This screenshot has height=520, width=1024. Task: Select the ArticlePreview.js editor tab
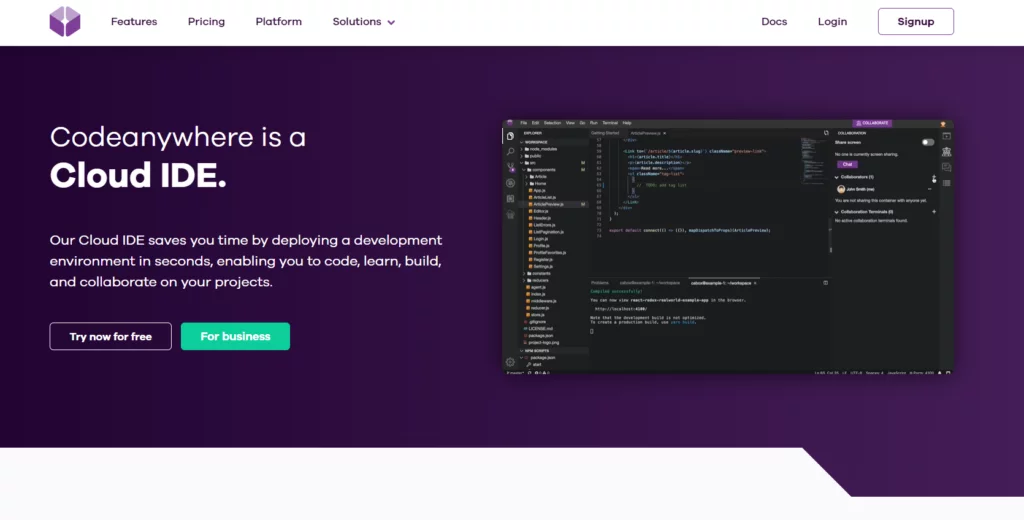click(x=645, y=133)
